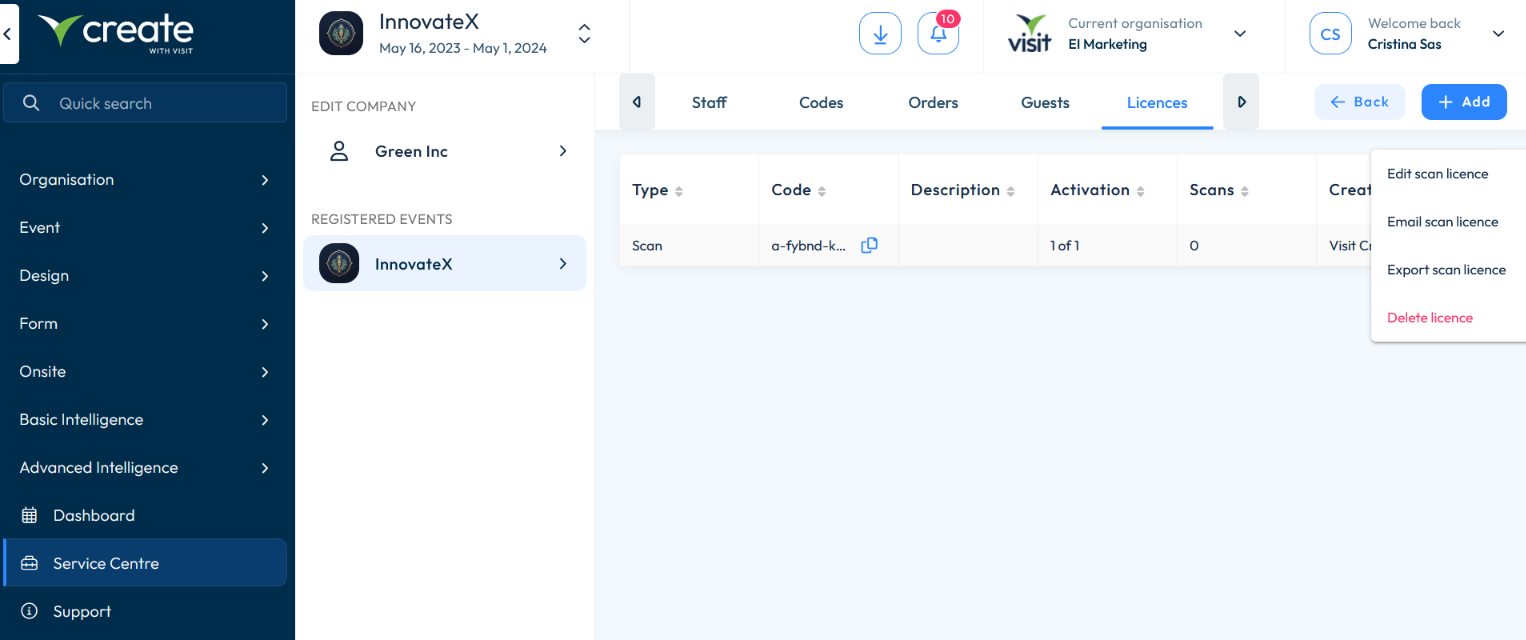Click the Back button
This screenshot has width=1526, height=640.
point(1359,102)
